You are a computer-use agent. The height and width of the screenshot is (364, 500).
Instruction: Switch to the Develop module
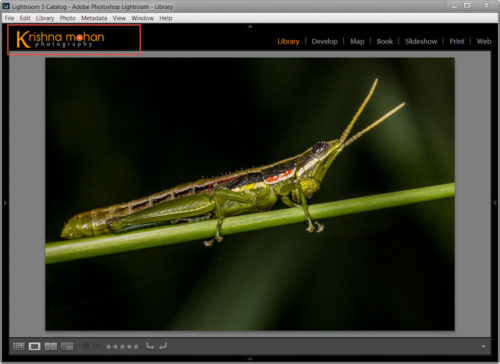(x=325, y=41)
